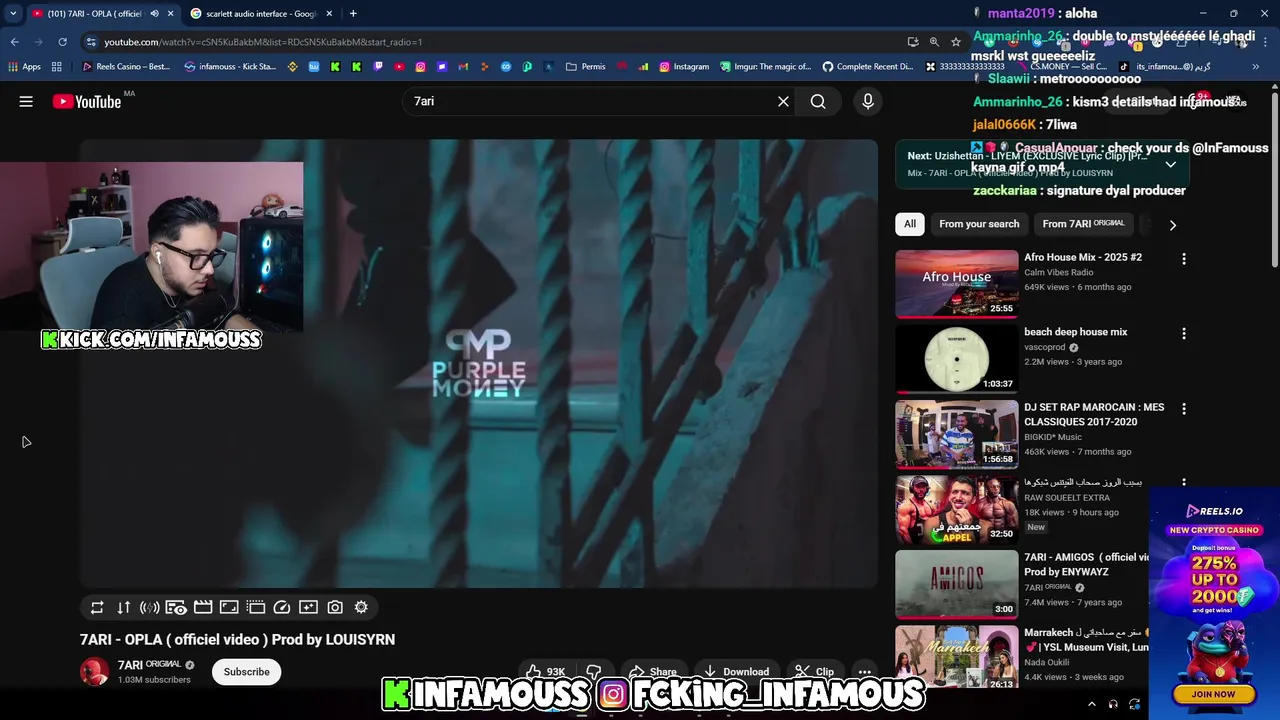The width and height of the screenshot is (1280, 720).
Task: Open the 7ARI channel name link
Action: (x=149, y=665)
